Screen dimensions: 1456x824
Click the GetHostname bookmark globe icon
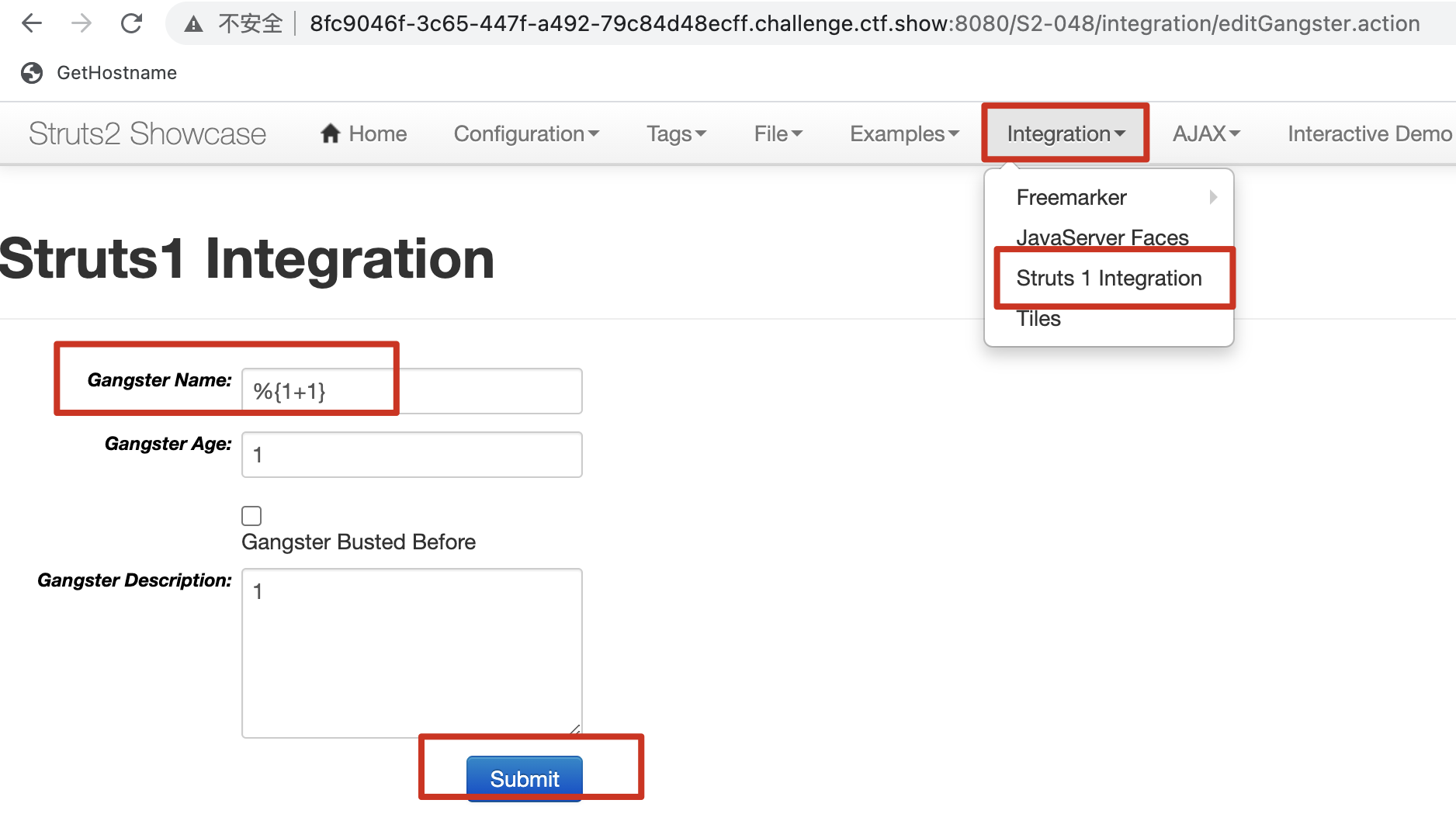coord(32,73)
